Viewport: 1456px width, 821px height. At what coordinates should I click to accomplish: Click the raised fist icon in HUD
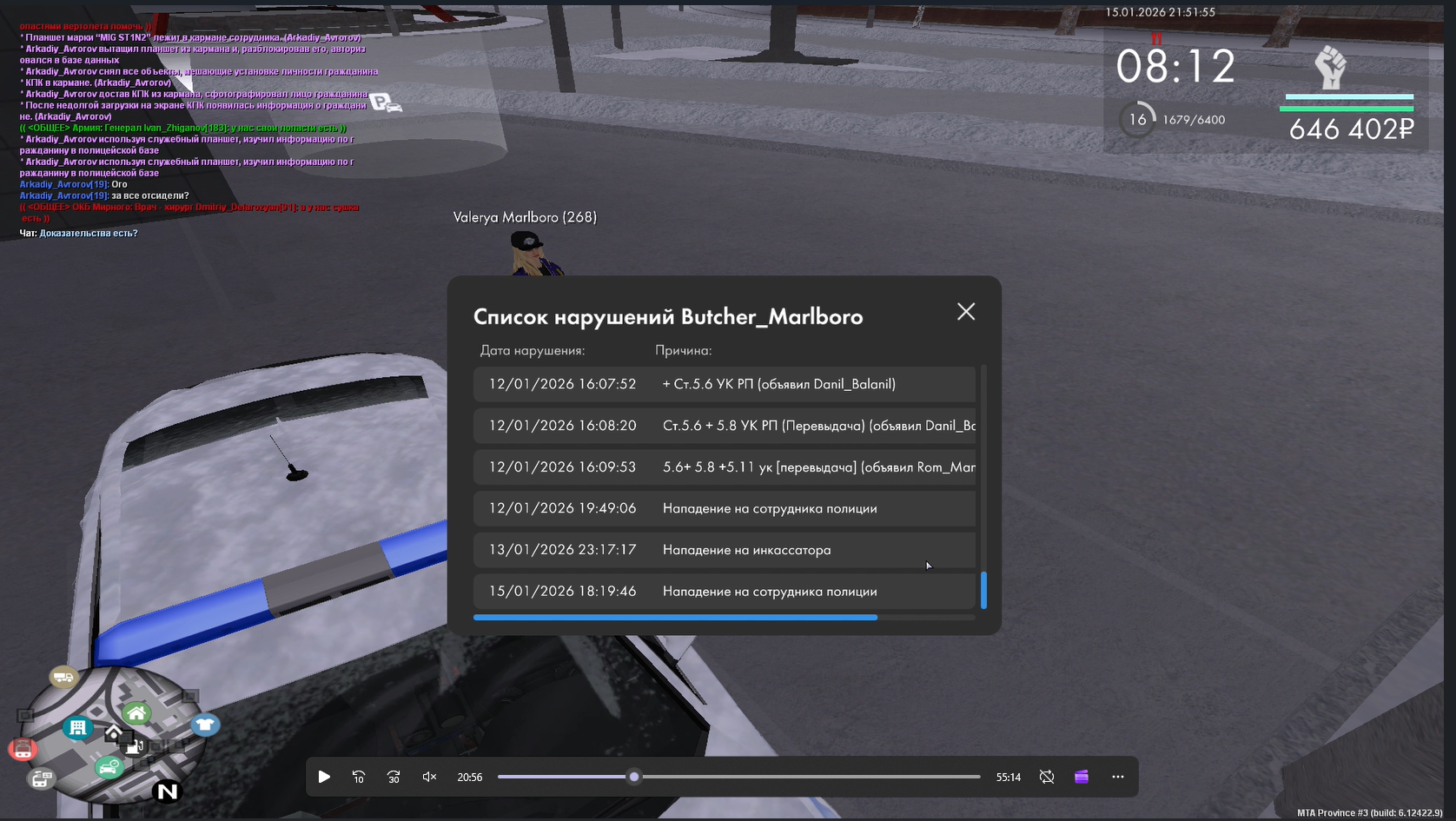(x=1330, y=67)
